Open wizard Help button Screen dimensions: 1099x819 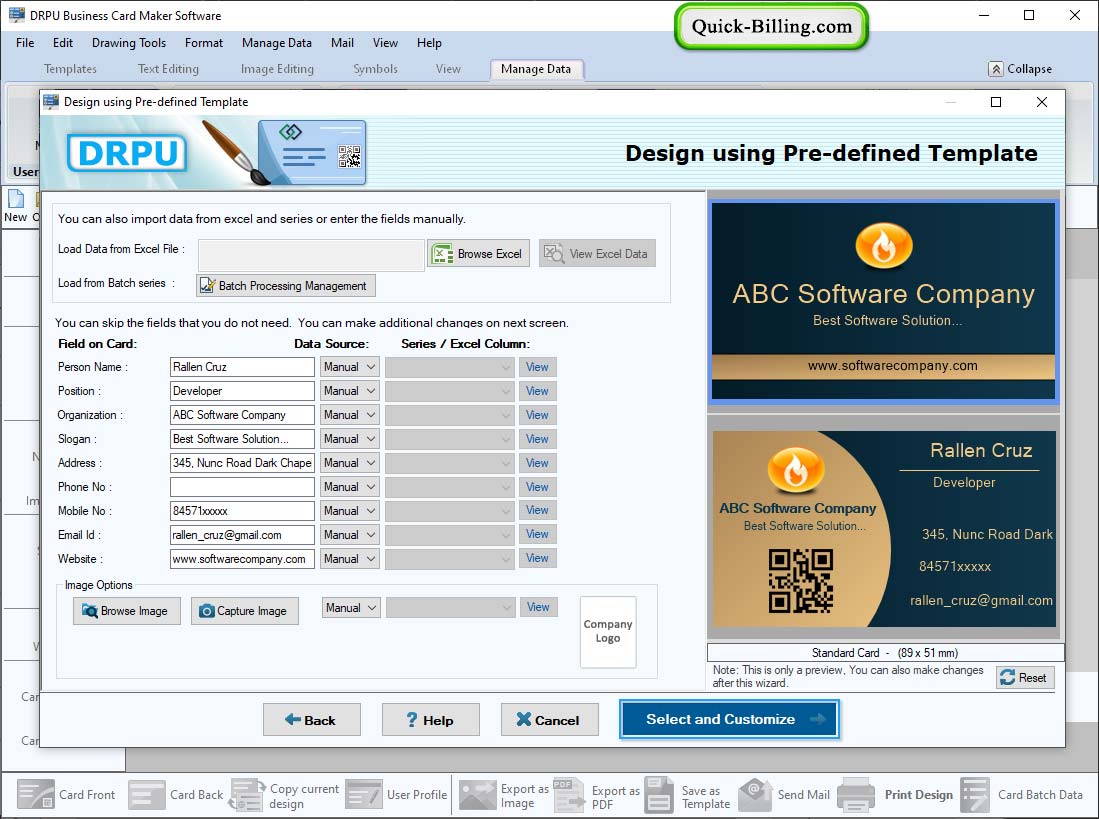click(x=430, y=720)
